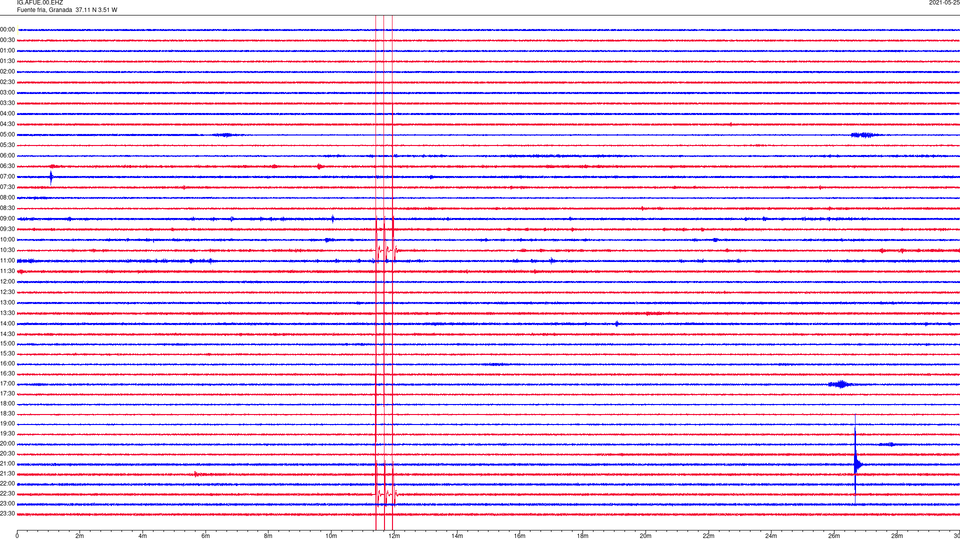The height and width of the screenshot is (540, 960).
Task: Click the 14m axis tick label
Action: pos(457,536)
